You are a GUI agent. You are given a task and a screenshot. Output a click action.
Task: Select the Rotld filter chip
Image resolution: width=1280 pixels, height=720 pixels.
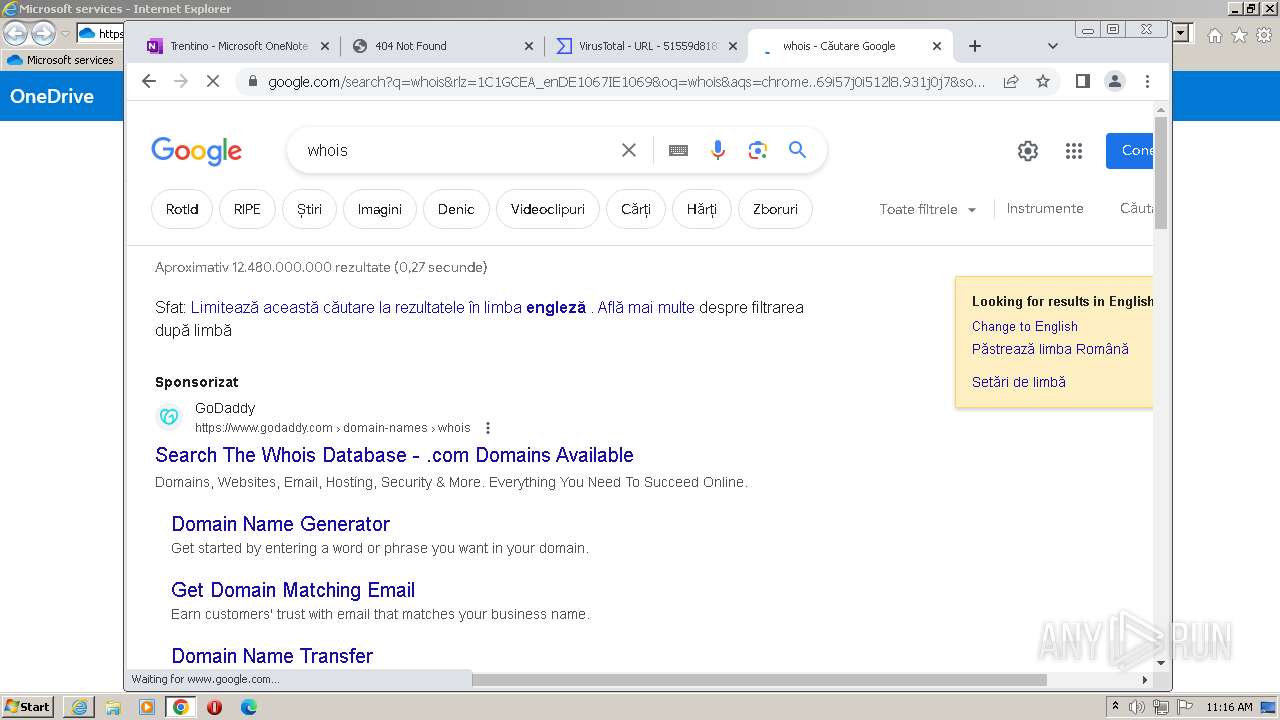(x=182, y=209)
